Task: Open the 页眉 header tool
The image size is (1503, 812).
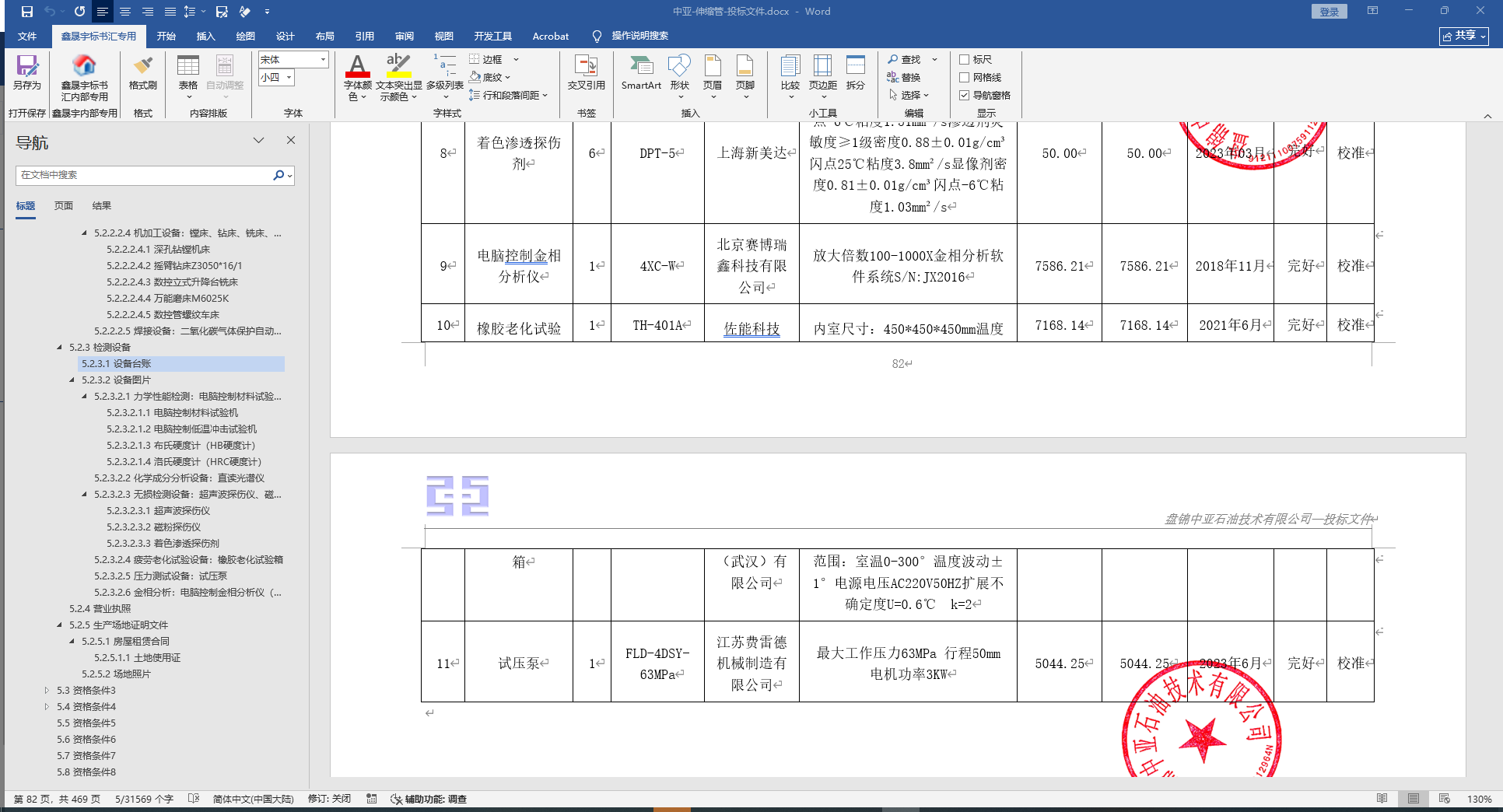Action: [x=713, y=76]
